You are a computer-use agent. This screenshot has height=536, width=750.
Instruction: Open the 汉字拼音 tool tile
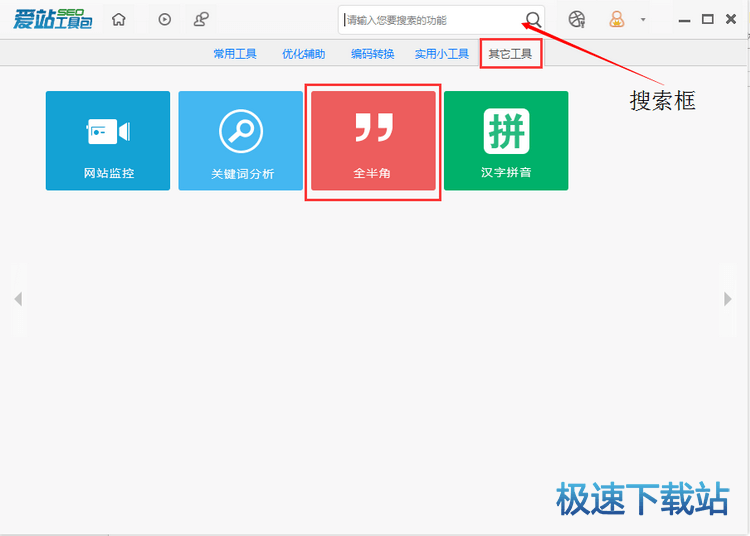tap(506, 141)
